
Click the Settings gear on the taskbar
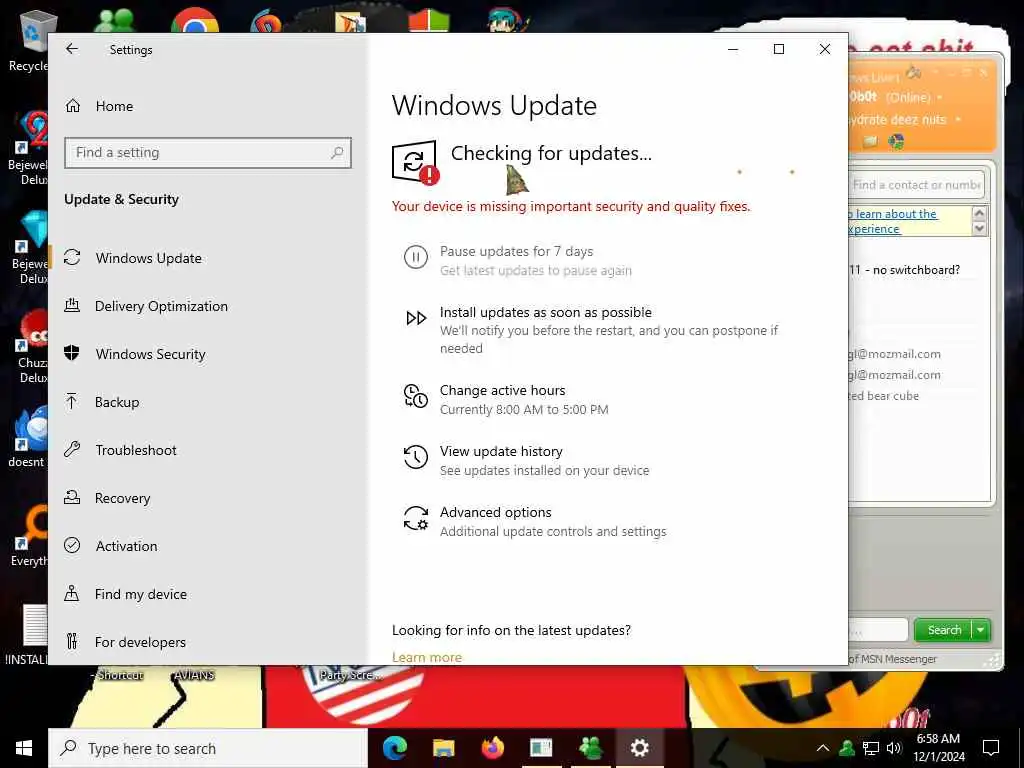click(639, 748)
